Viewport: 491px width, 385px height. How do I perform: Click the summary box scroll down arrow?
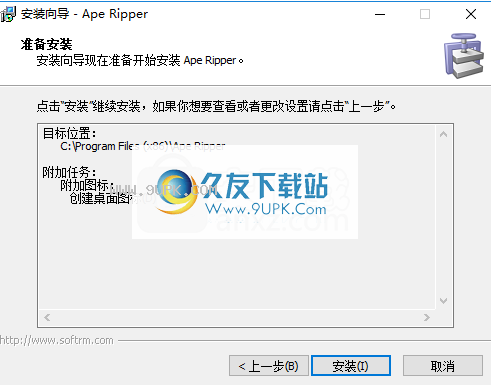pyautogui.click(x=443, y=301)
